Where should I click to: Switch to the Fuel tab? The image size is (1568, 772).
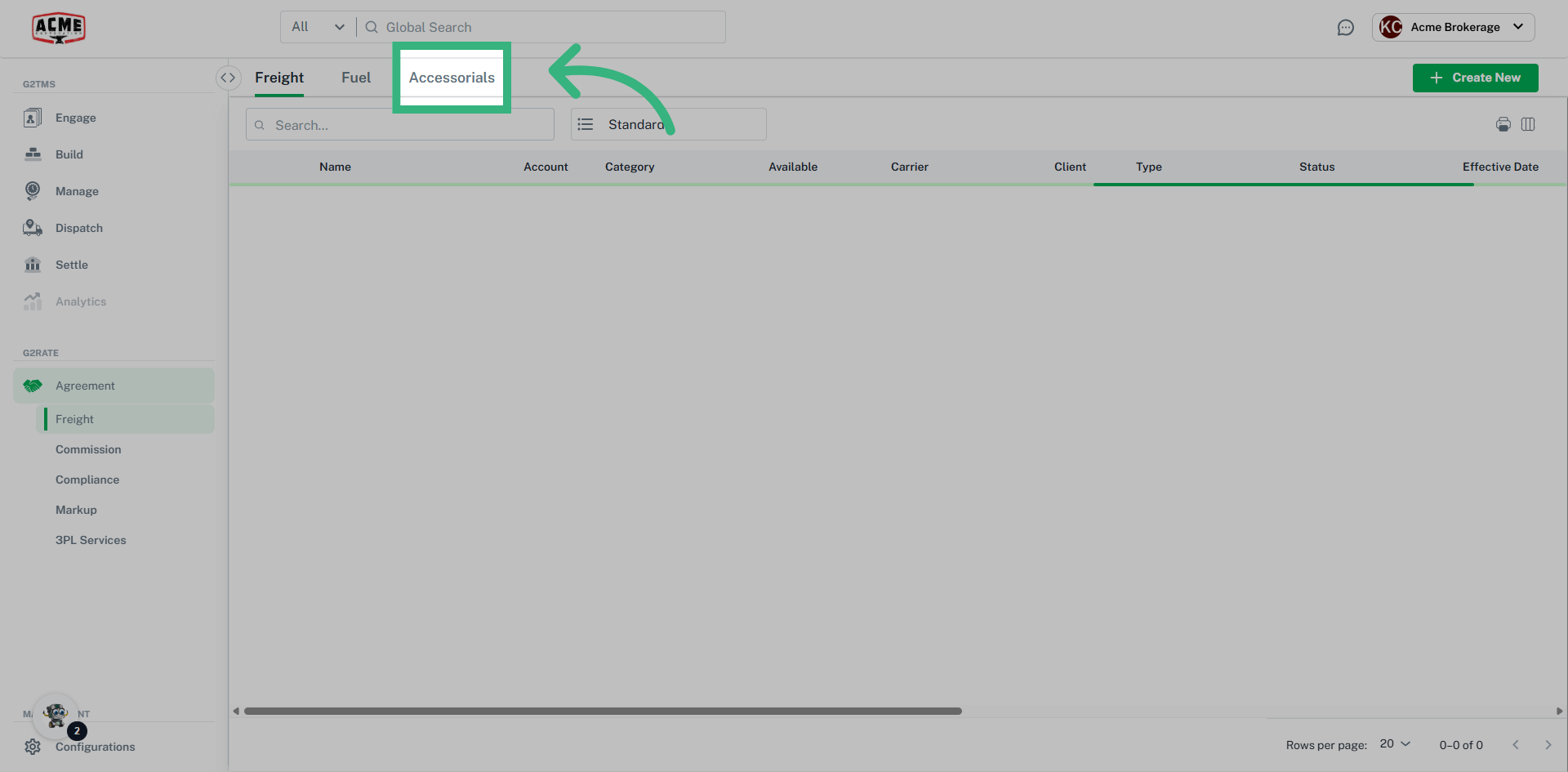tap(356, 78)
